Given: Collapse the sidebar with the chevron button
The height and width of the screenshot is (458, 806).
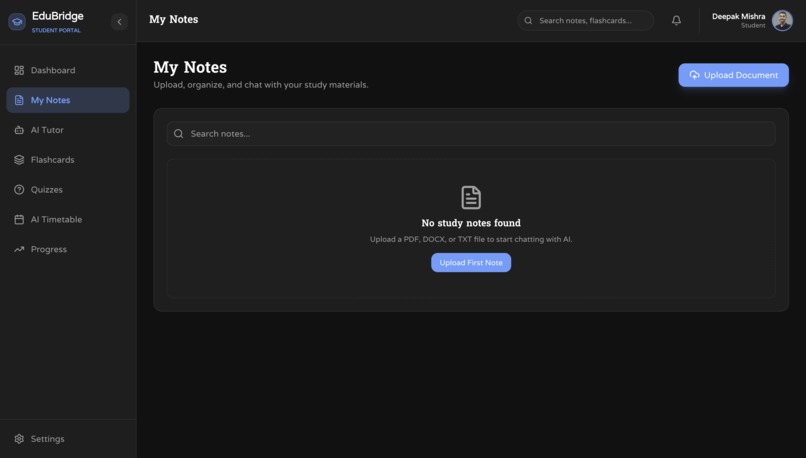Looking at the screenshot, I should point(119,22).
